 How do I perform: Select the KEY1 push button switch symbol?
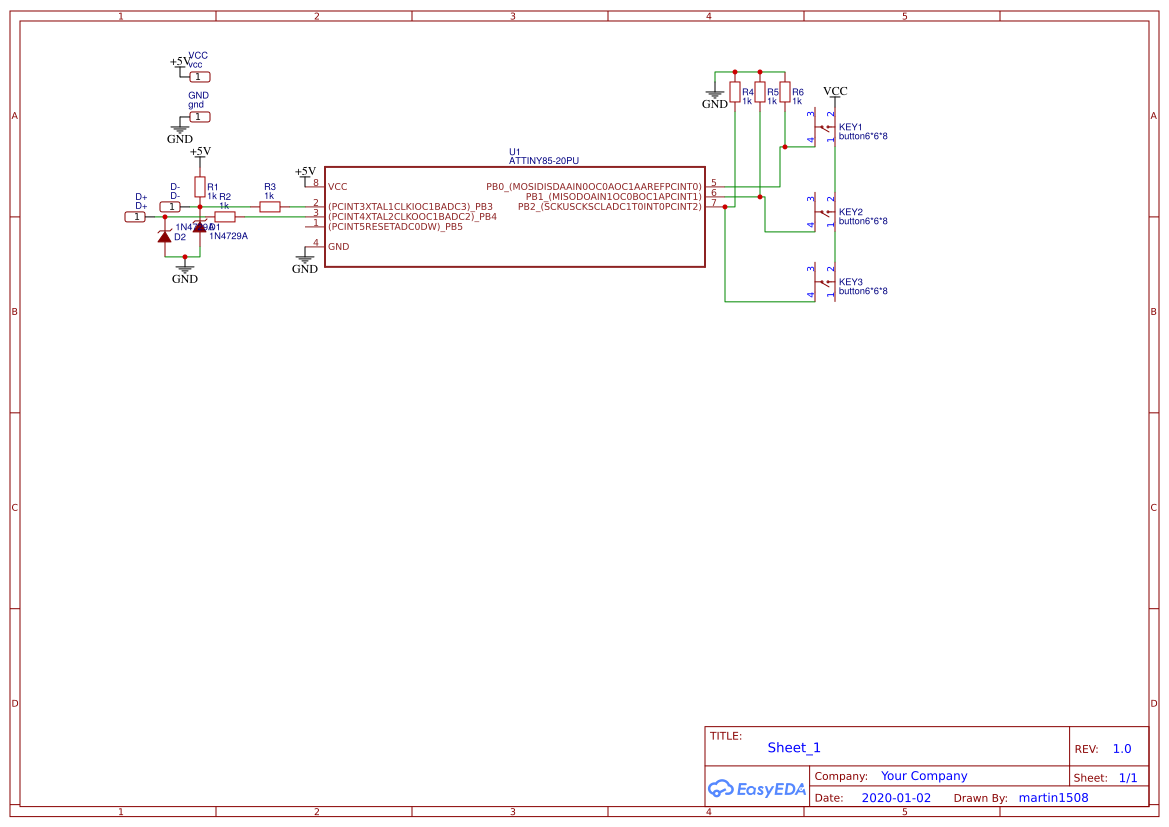click(x=824, y=128)
